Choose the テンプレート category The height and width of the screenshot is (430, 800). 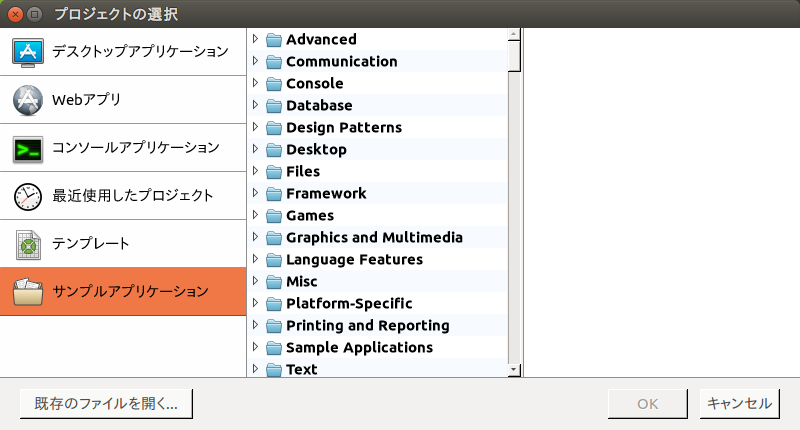(x=123, y=244)
